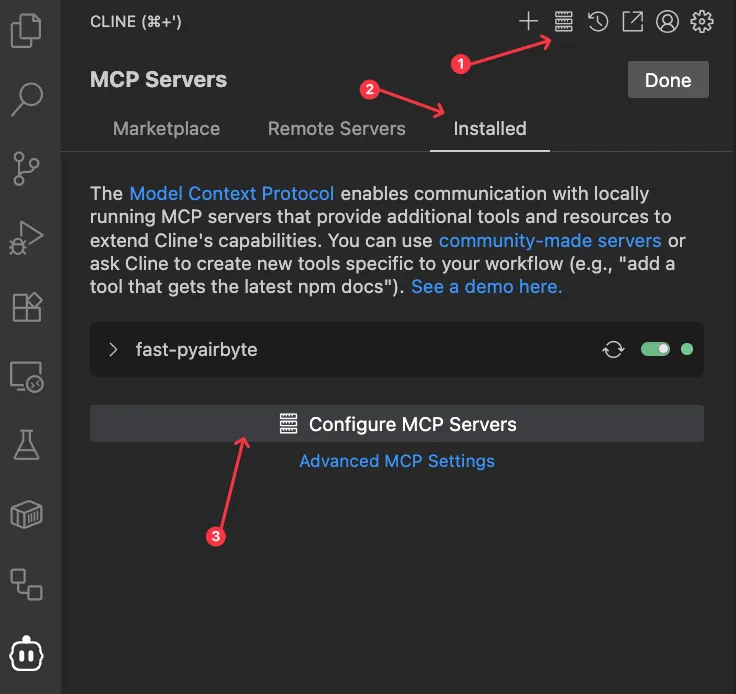This screenshot has width=736, height=694.
Task: Open the connected squares view in activity bar
Action: 26,584
